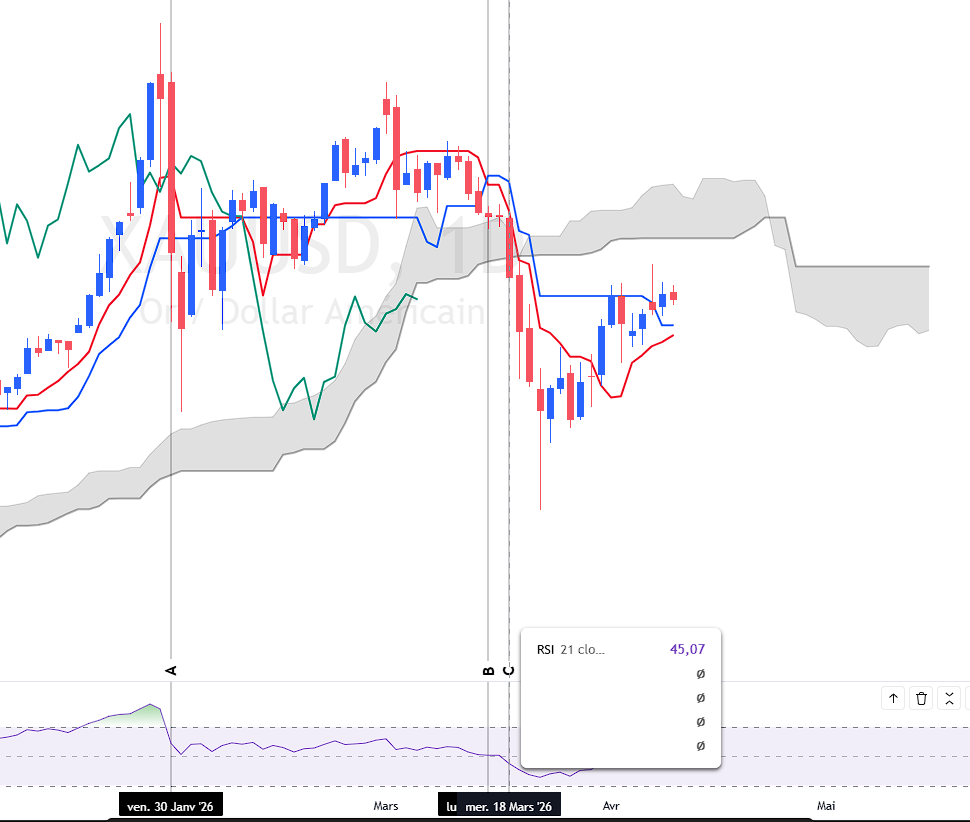Select the vertical line labeled B
This screenshot has width=970, height=822.
(x=488, y=371)
